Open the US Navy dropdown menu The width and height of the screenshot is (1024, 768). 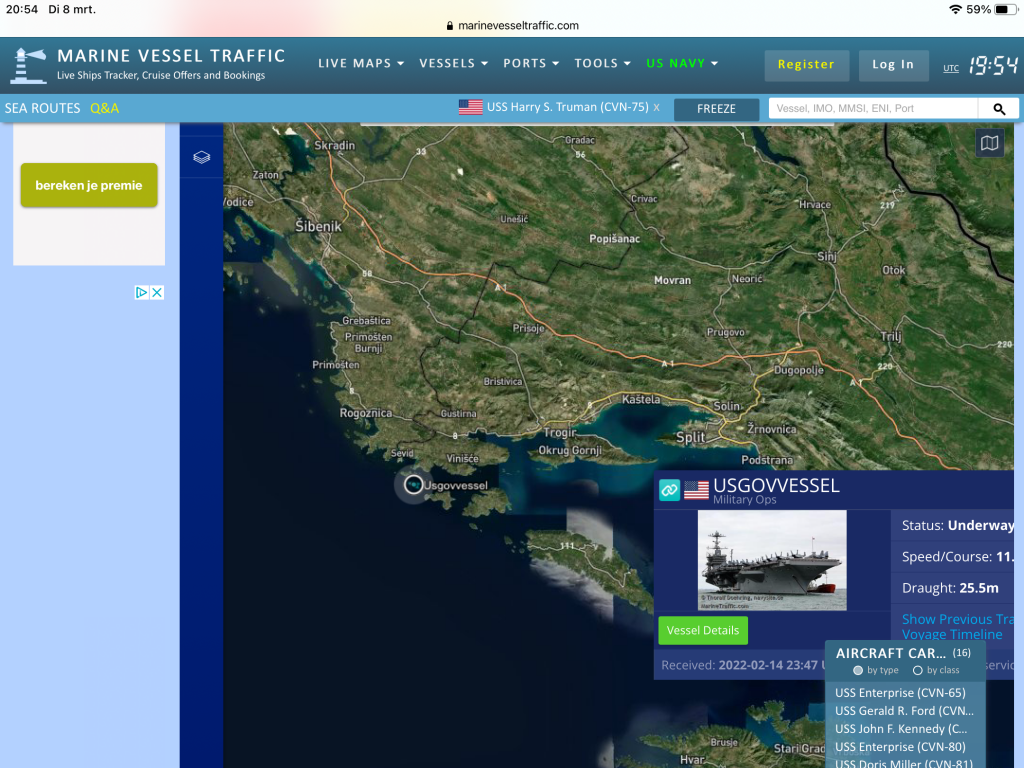682,64
